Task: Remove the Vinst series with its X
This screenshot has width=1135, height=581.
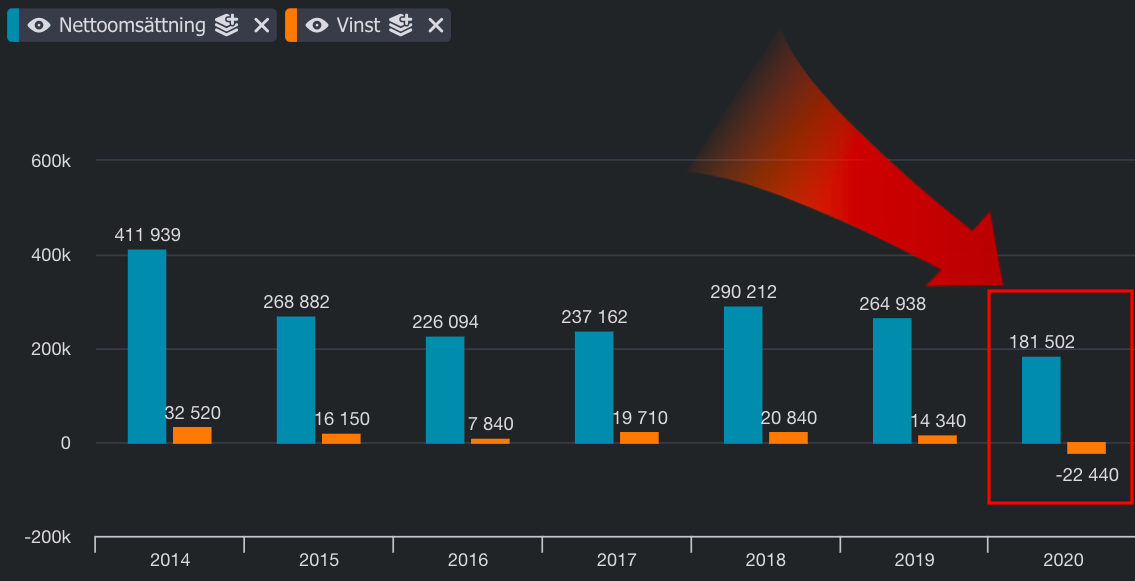Action: click(435, 26)
